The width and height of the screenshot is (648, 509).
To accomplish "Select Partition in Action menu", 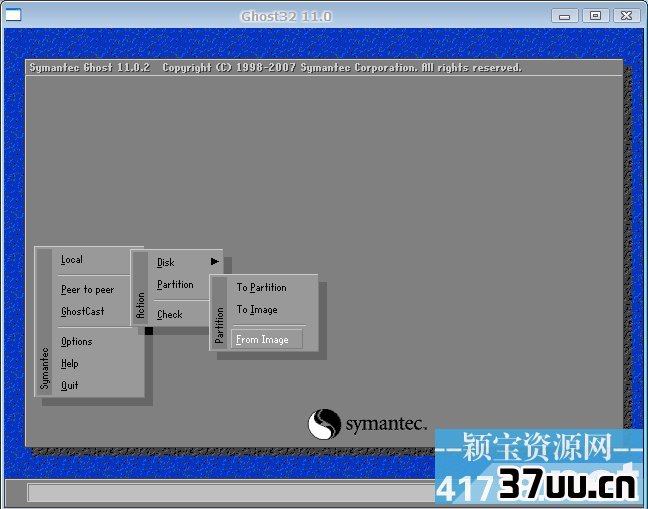I will [x=175, y=284].
